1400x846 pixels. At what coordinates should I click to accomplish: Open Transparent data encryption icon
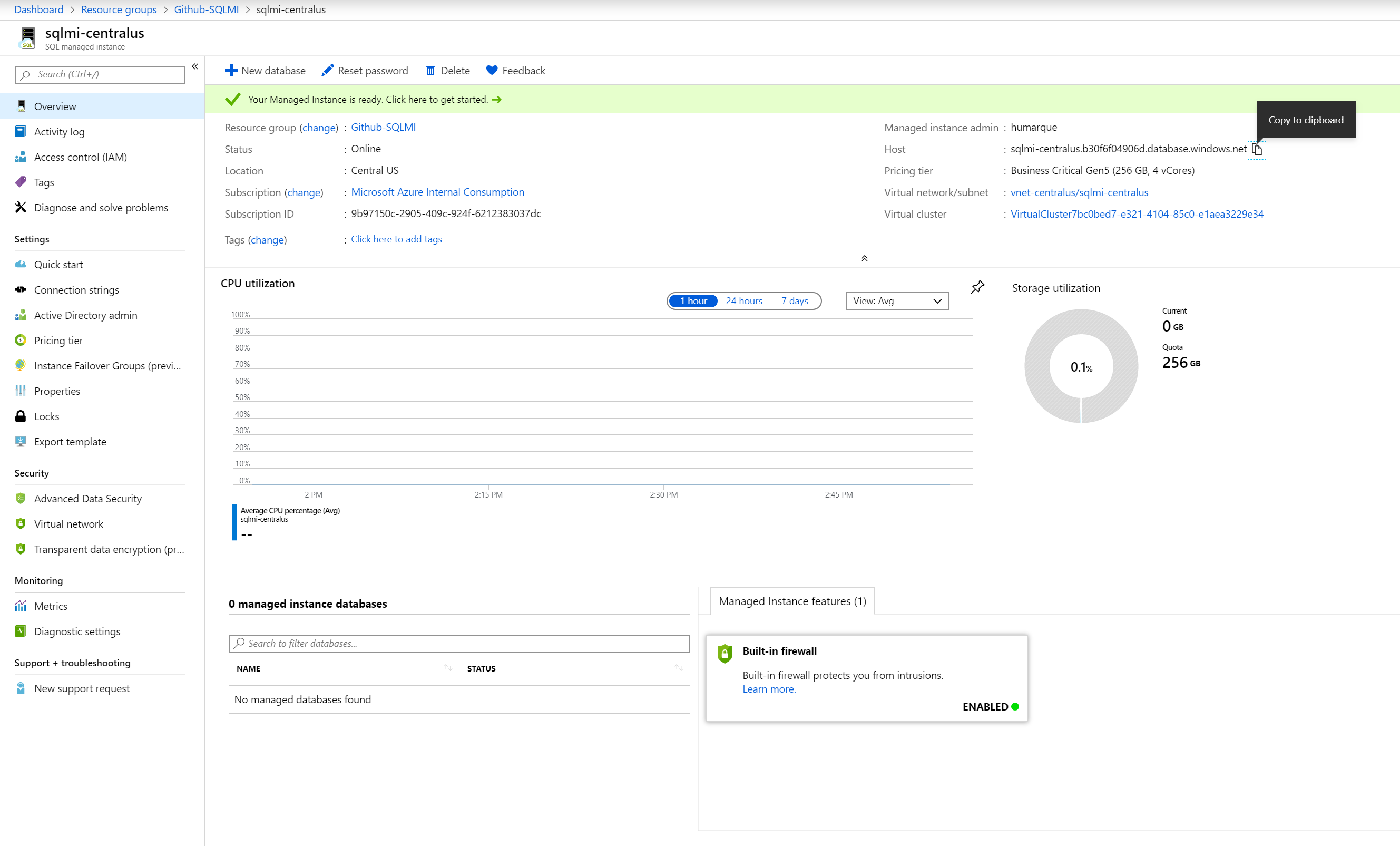pyautogui.click(x=21, y=549)
